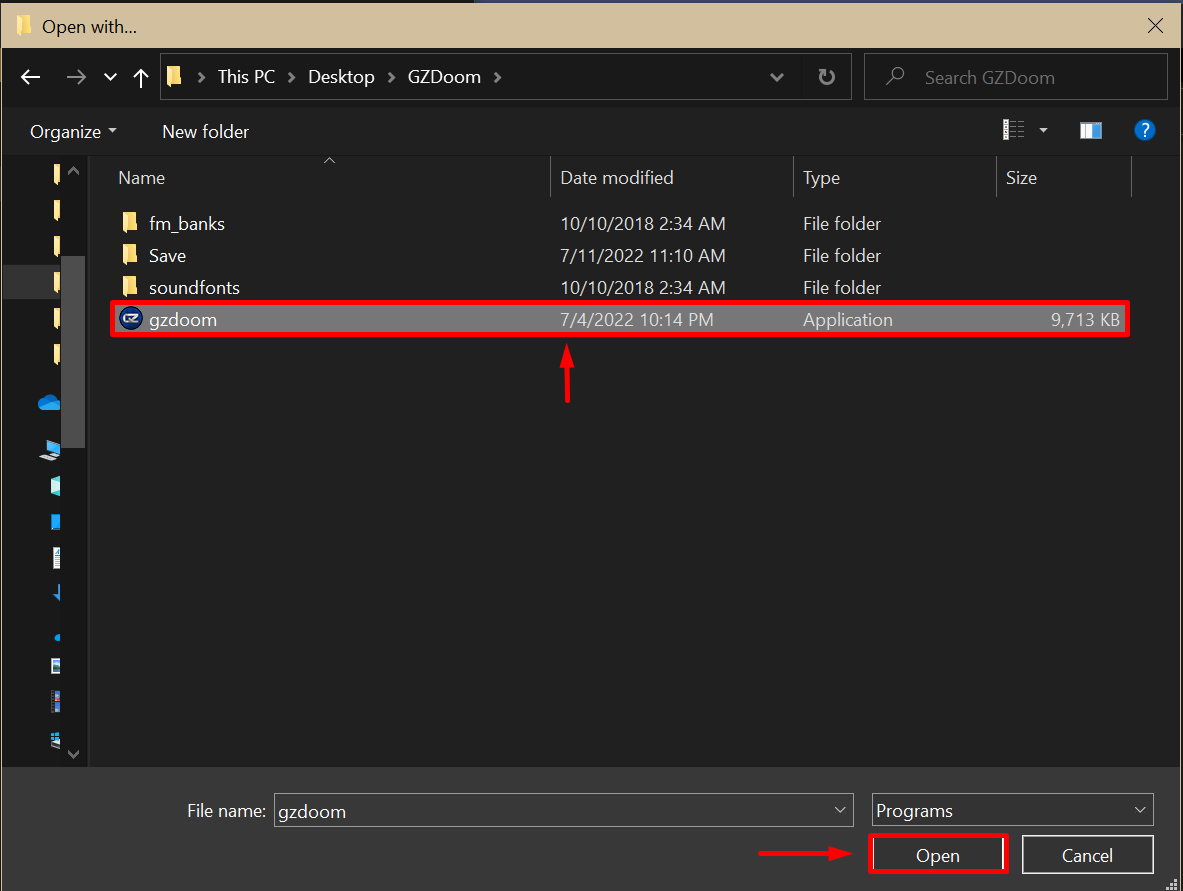Select the fm_banks folder name
The image size is (1183, 891).
point(186,223)
